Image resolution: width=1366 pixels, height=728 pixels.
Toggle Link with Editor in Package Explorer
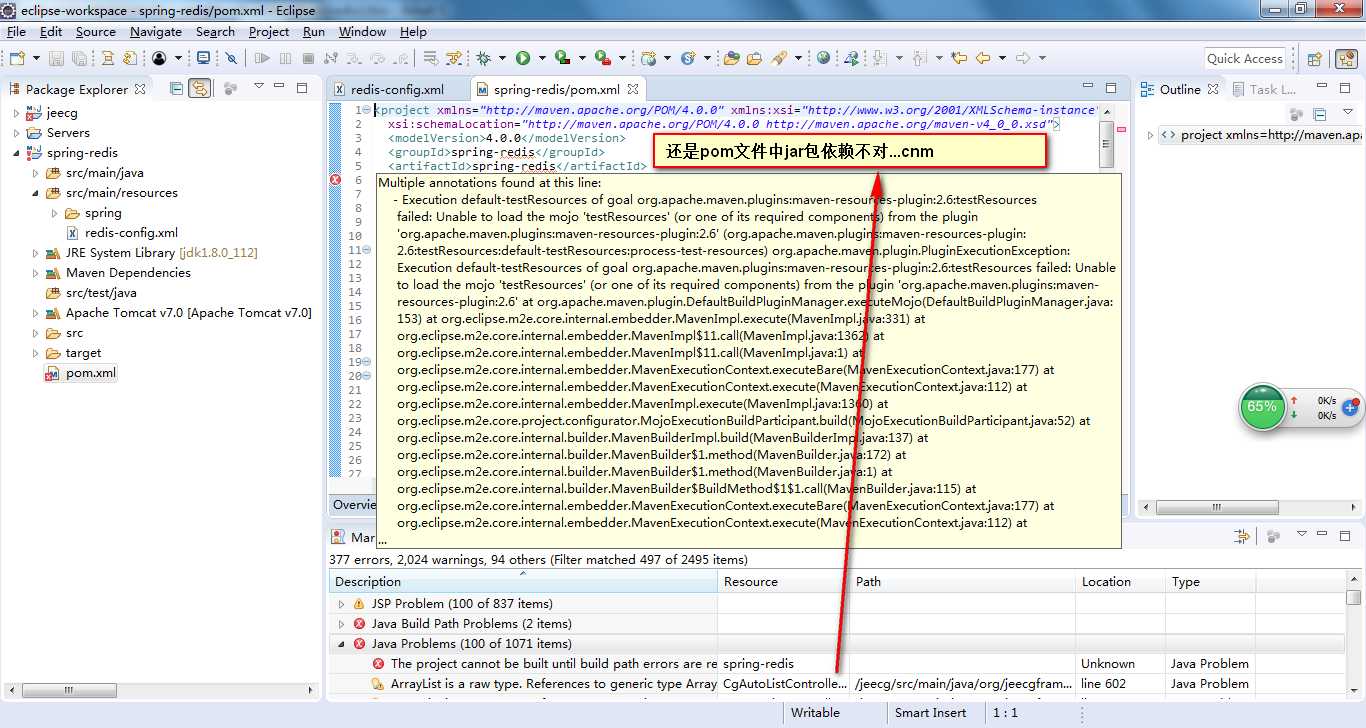point(200,88)
